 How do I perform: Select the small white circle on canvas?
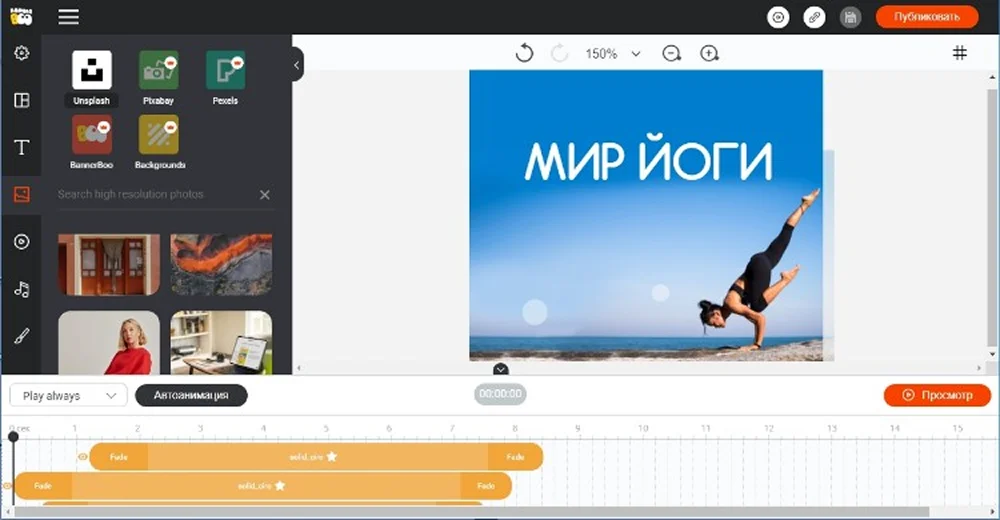tap(660, 293)
